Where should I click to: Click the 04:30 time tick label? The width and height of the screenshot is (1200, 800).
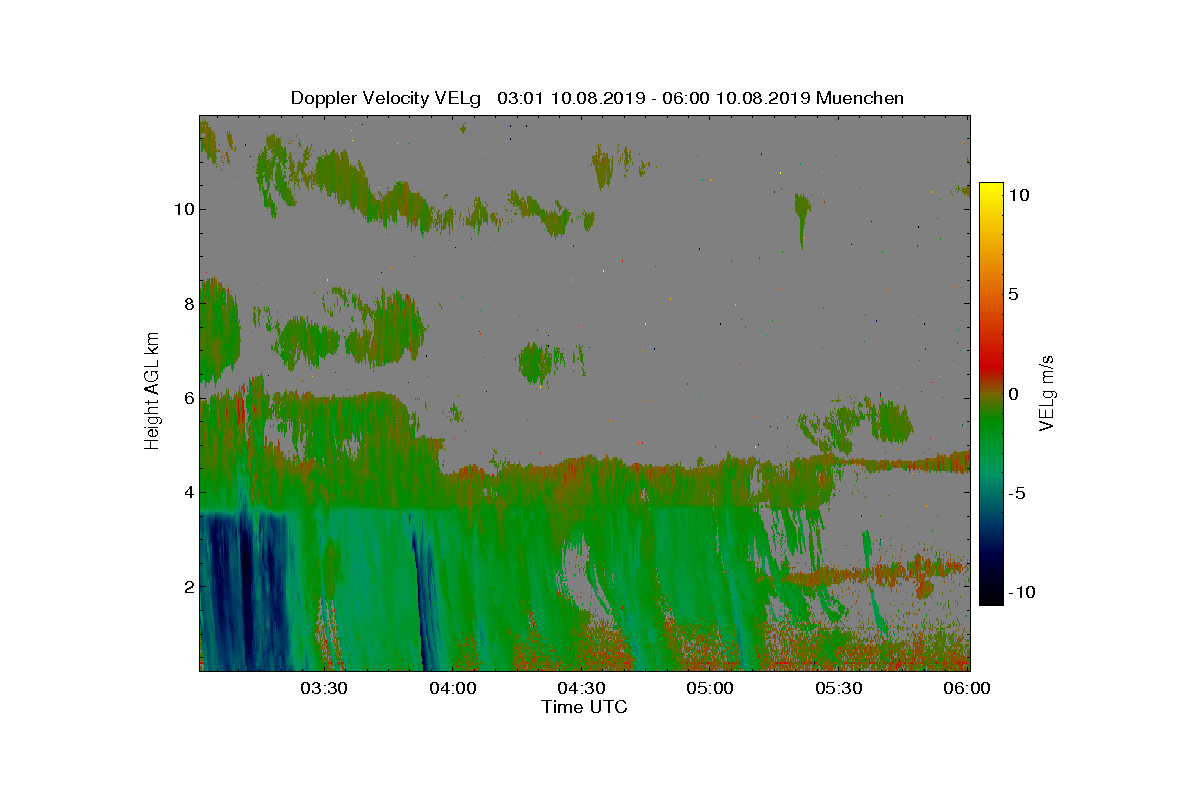tap(582, 688)
